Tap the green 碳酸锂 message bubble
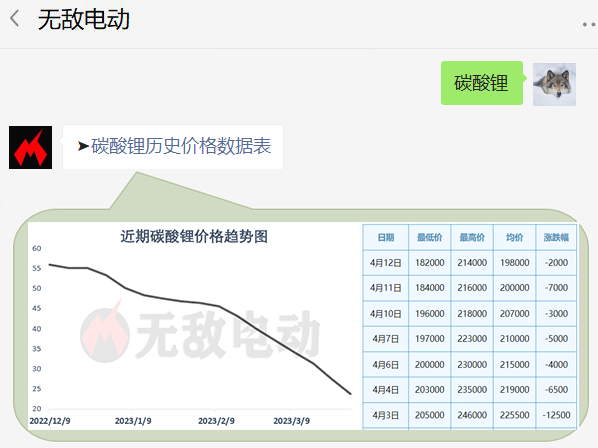This screenshot has width=598, height=448. (482, 83)
